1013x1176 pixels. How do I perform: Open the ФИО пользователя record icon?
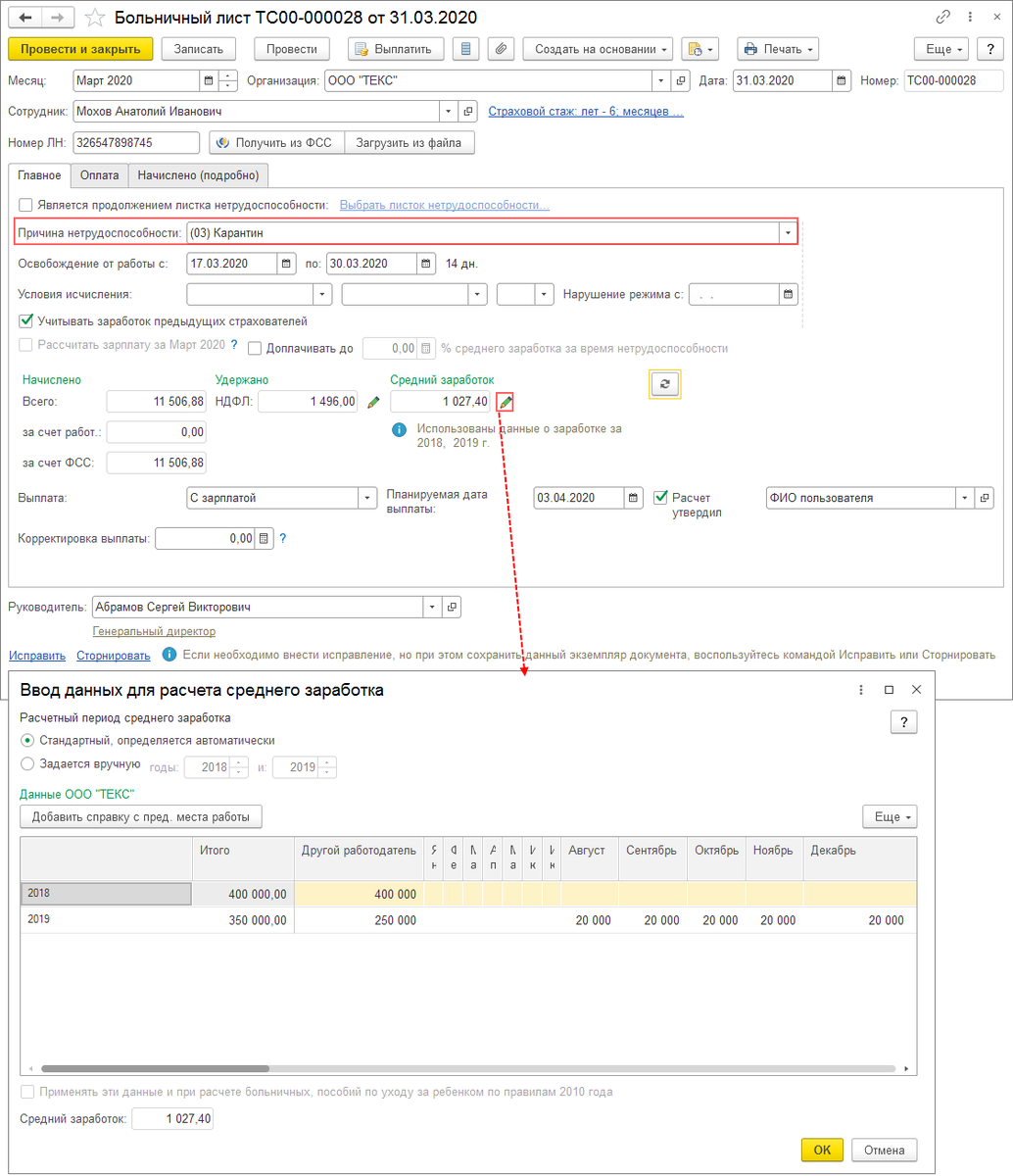pos(985,498)
